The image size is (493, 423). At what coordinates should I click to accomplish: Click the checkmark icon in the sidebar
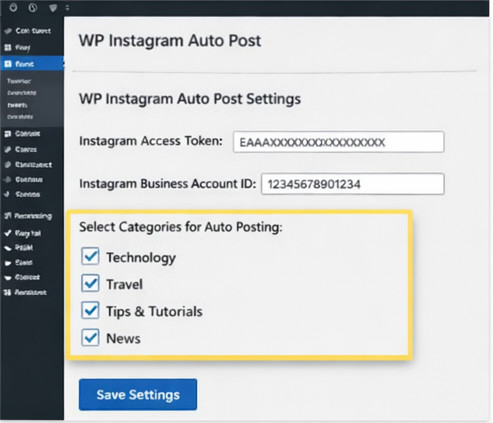click(x=8, y=233)
